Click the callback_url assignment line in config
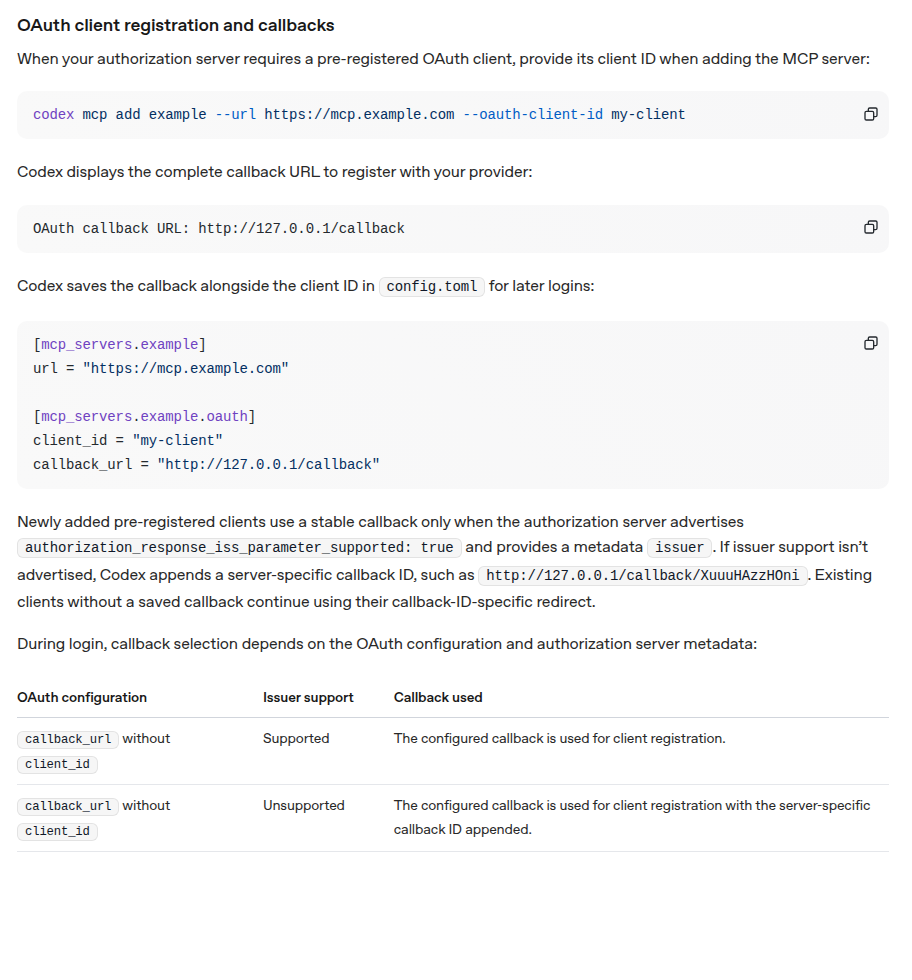This screenshot has height=980, width=912. click(206, 464)
